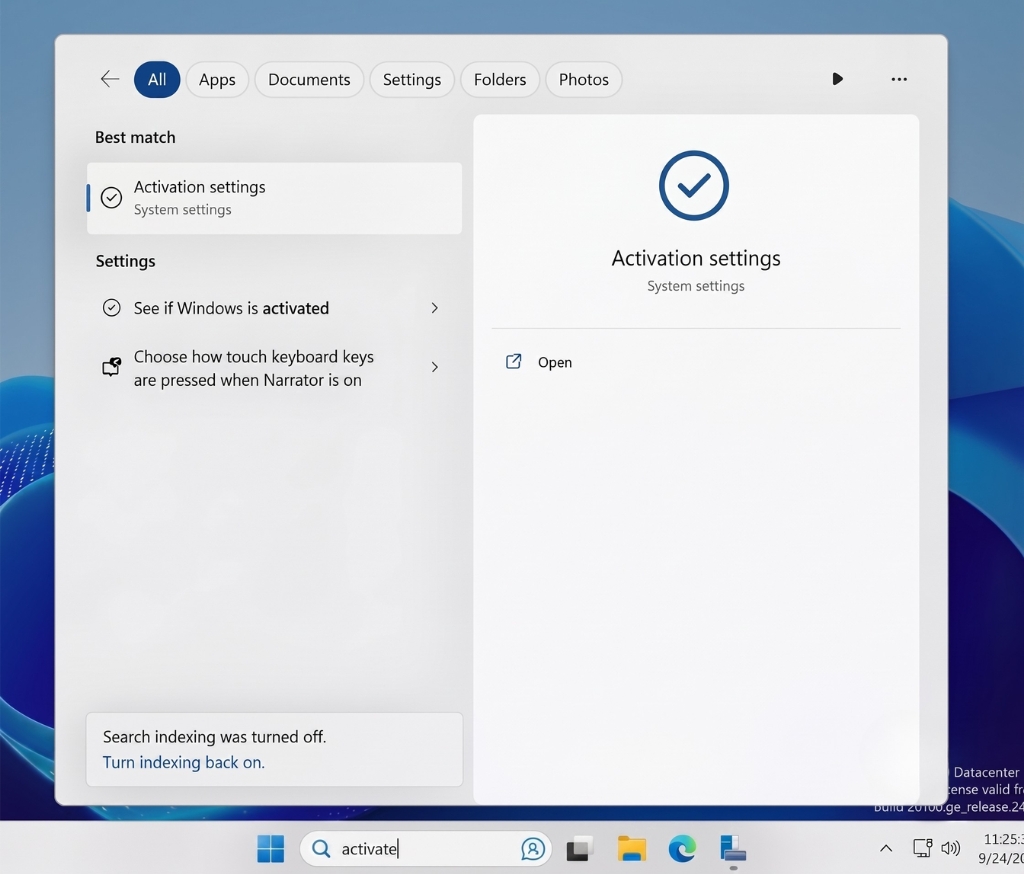Open Choose how touch keyboard keys result
The height and width of the screenshot is (874, 1024).
click(x=274, y=368)
